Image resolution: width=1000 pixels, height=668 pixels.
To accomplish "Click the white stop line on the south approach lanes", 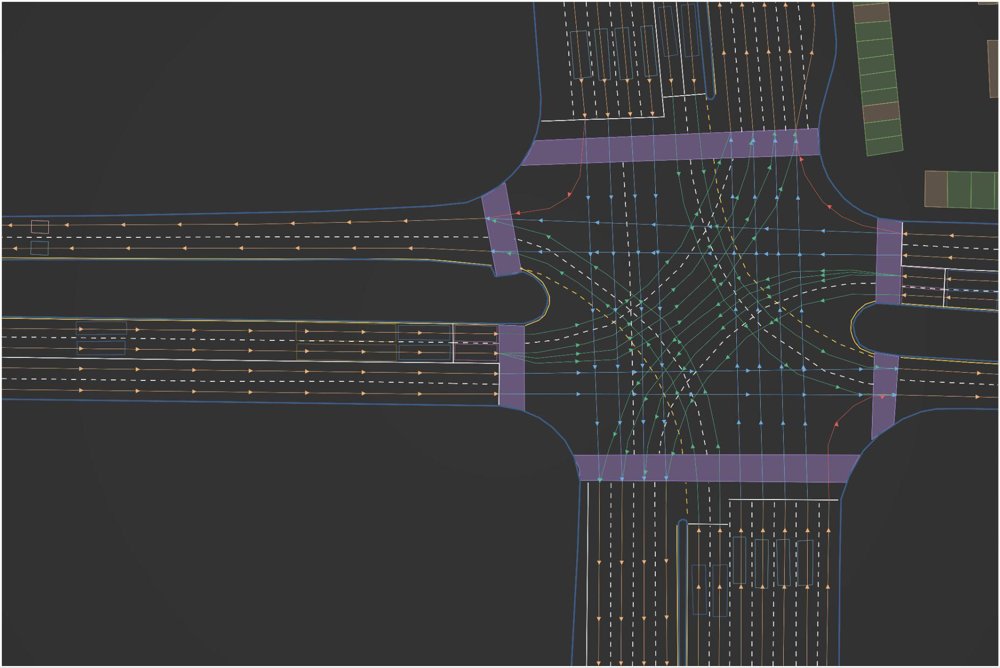I will (x=783, y=500).
